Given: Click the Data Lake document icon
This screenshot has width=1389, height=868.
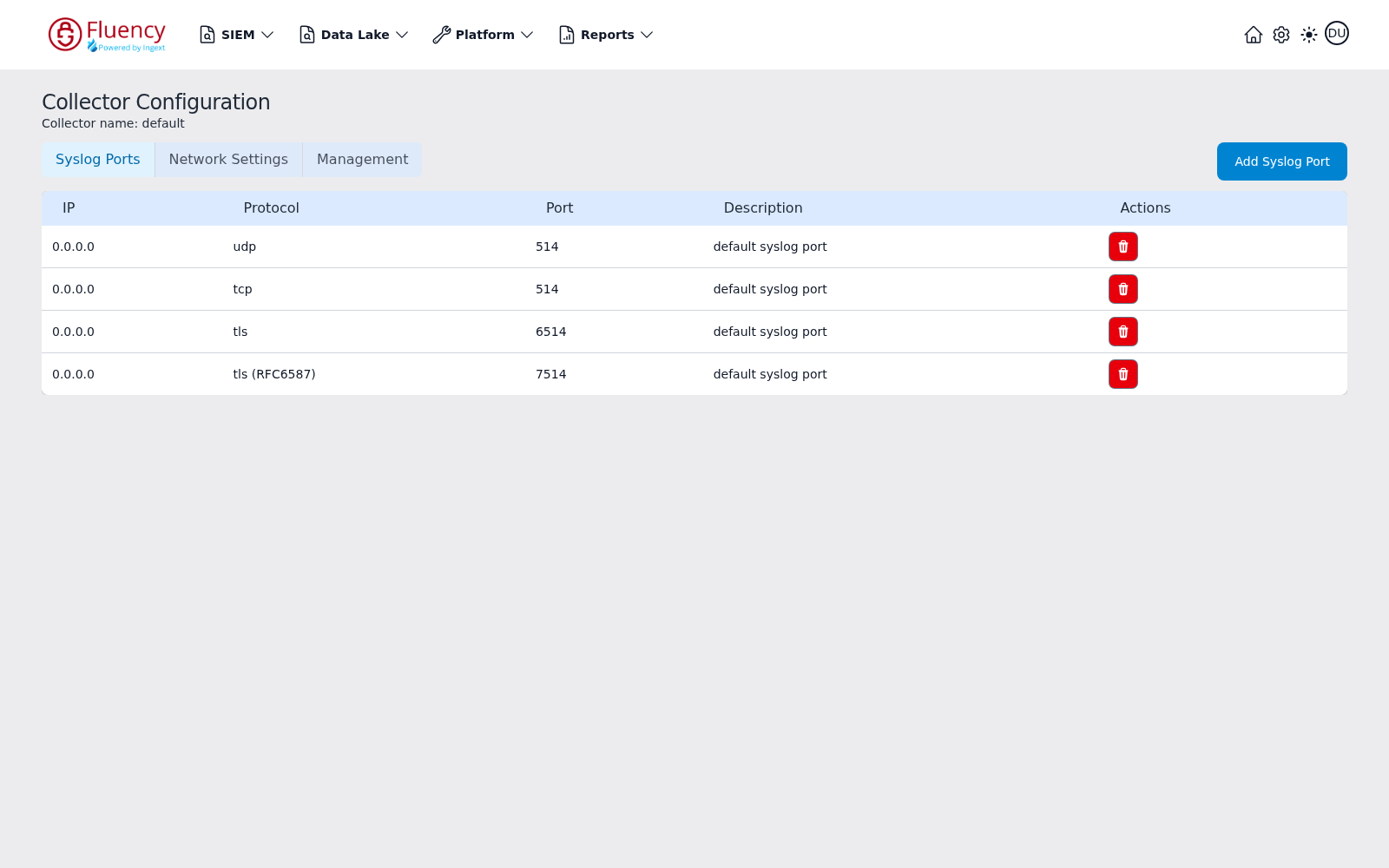Looking at the screenshot, I should coord(307,35).
